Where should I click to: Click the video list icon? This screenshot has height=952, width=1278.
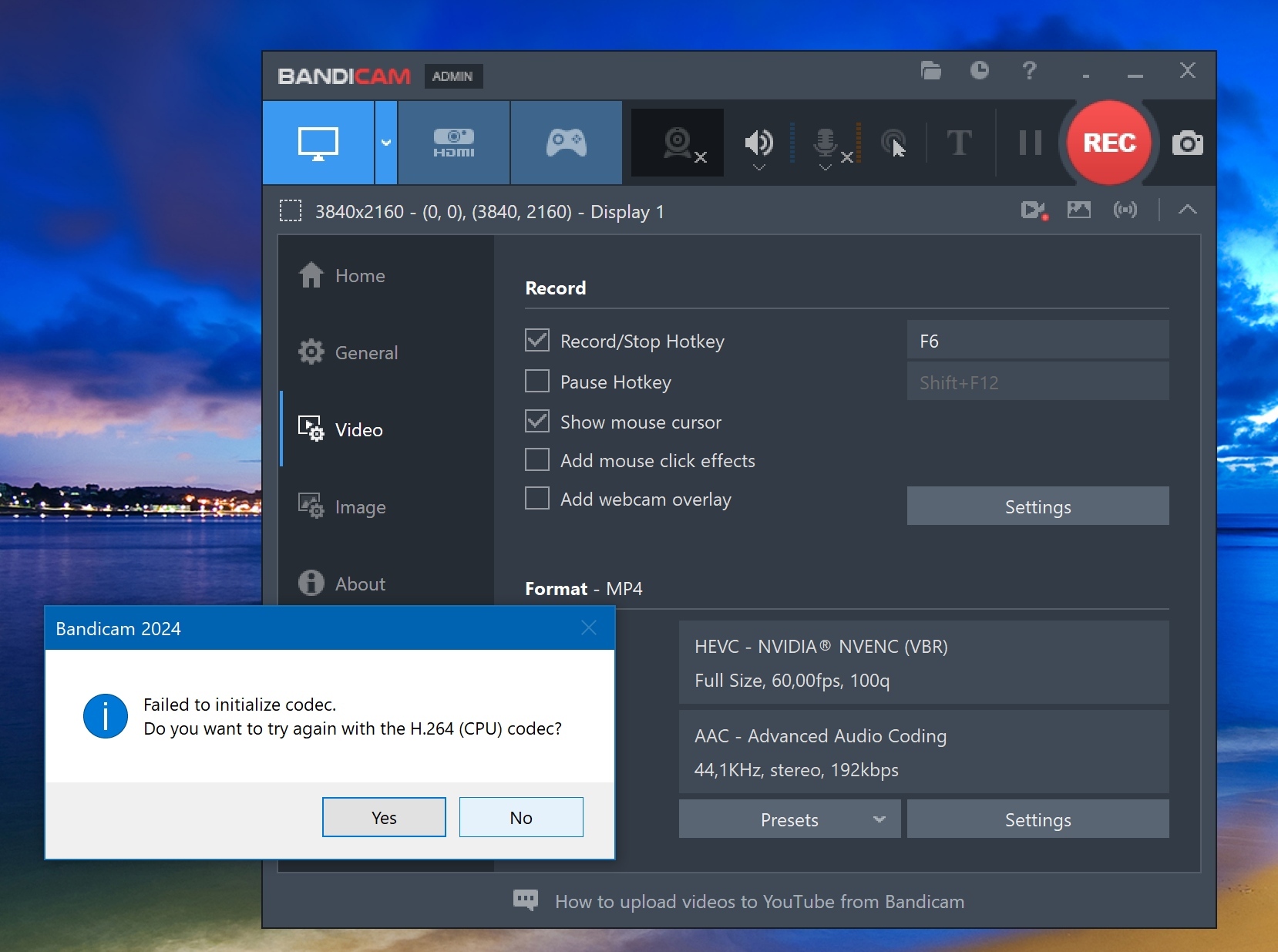tap(1034, 210)
